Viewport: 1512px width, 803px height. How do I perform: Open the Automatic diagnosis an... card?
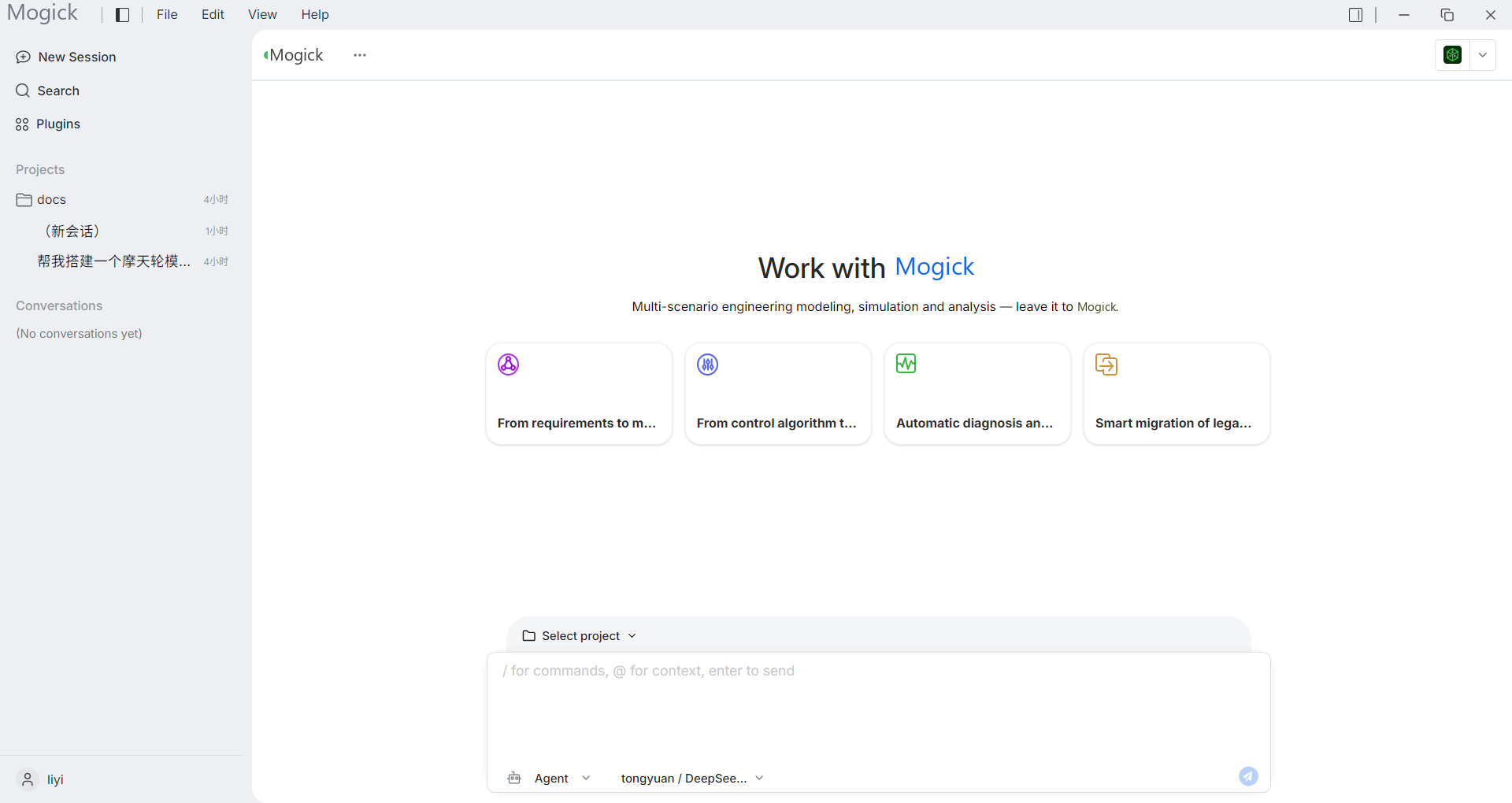[977, 394]
